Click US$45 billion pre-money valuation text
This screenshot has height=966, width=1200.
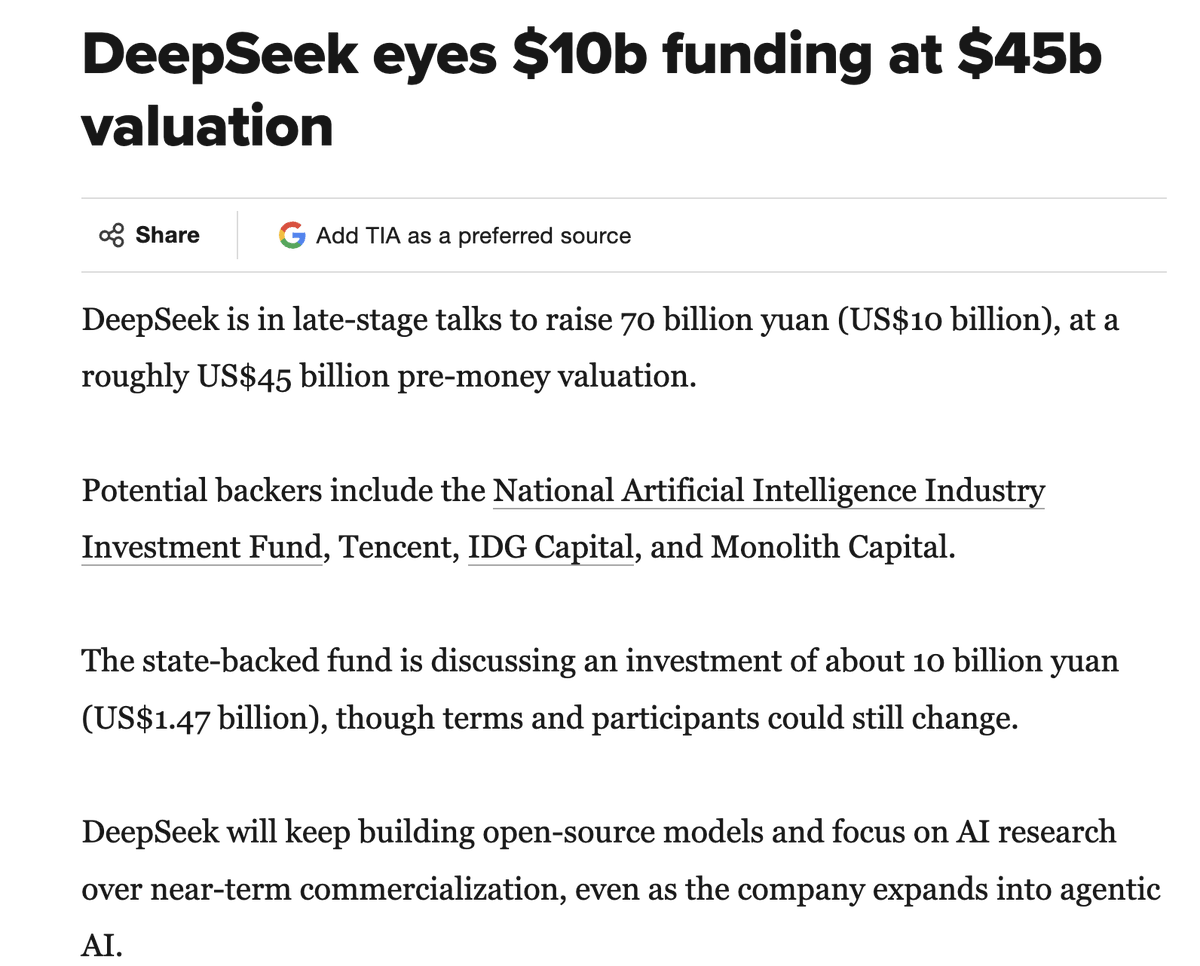pos(445,378)
